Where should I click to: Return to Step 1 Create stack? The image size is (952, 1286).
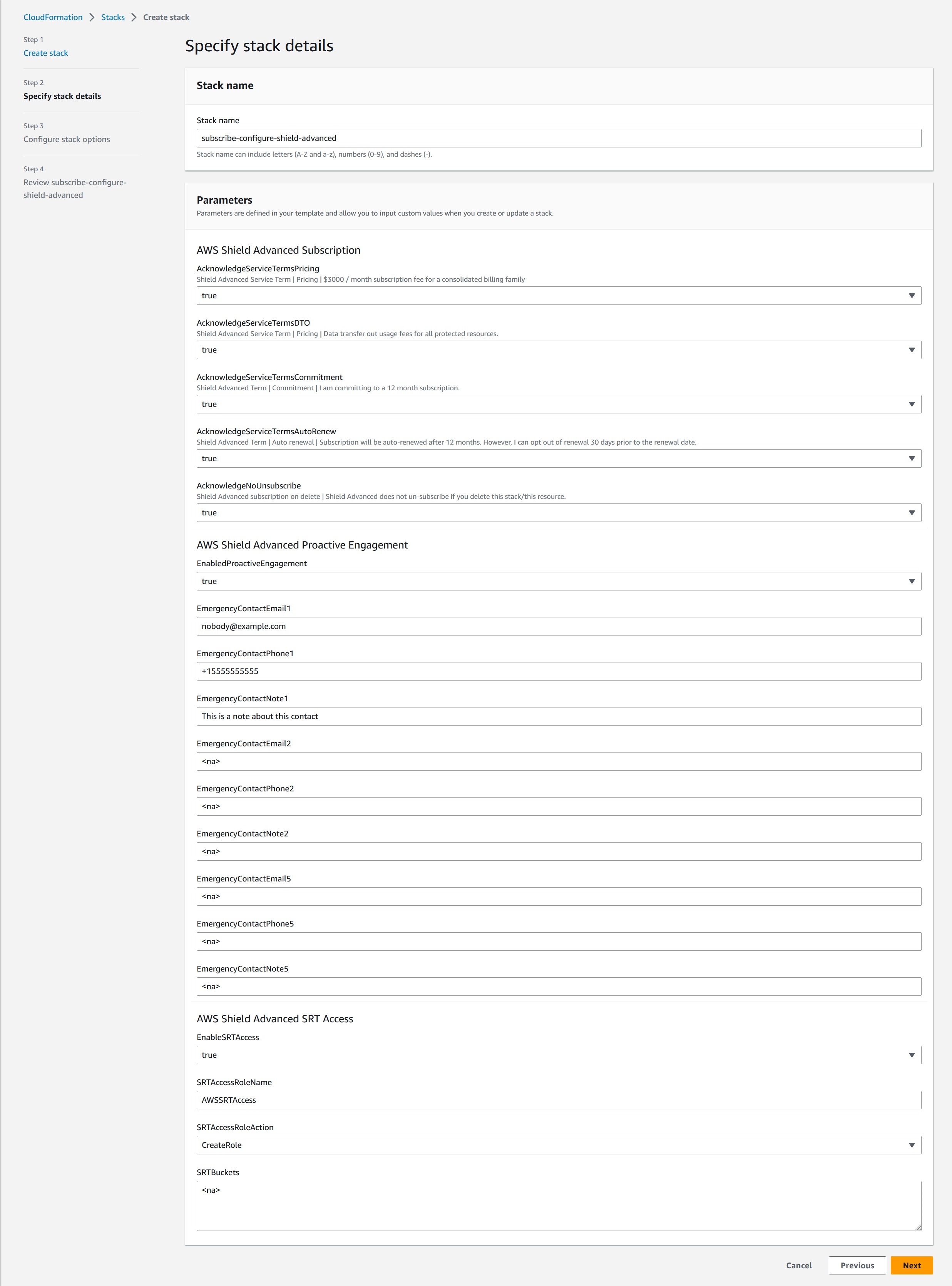pyautogui.click(x=45, y=53)
